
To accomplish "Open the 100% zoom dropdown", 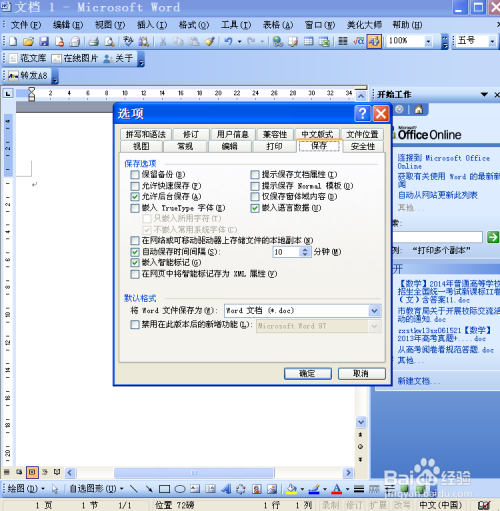I will [x=428, y=41].
